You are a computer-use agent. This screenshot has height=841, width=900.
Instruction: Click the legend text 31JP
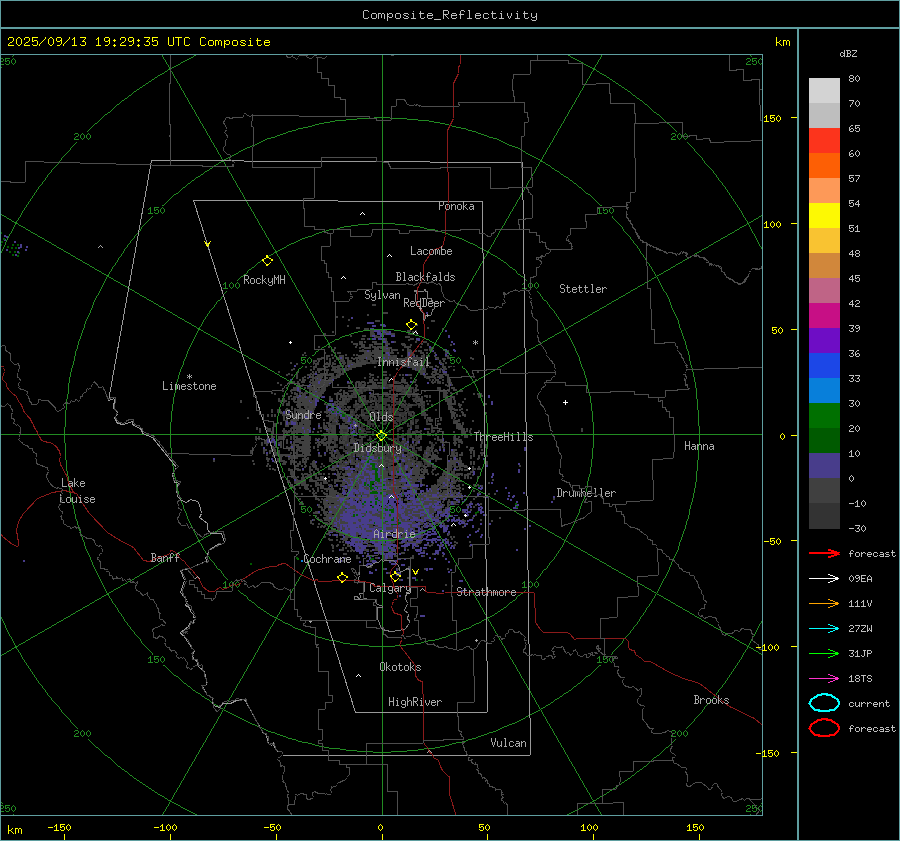point(860,654)
